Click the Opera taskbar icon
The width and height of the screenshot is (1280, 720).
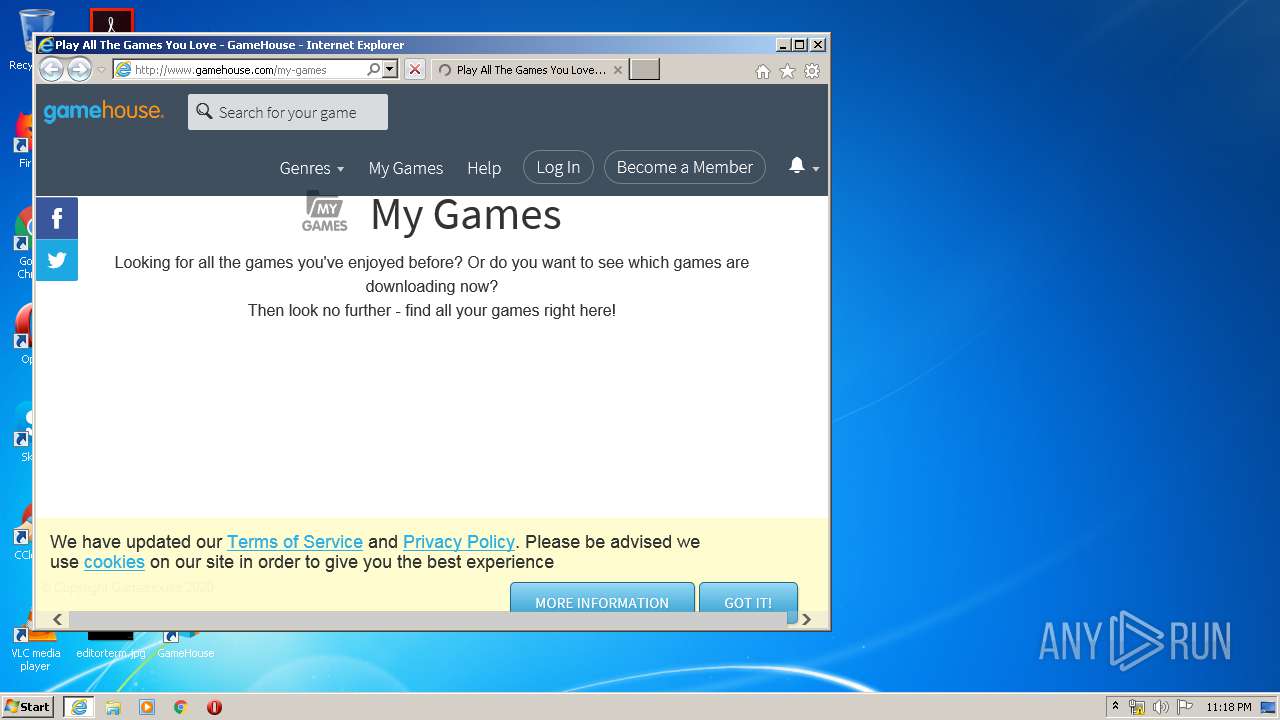pos(214,706)
